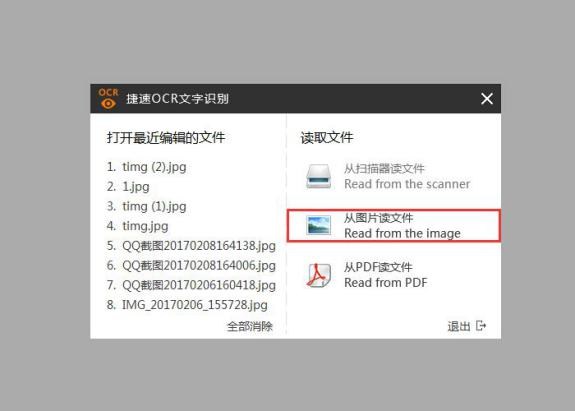Choose Read from the image option
The width and height of the screenshot is (575, 411).
coord(394,225)
